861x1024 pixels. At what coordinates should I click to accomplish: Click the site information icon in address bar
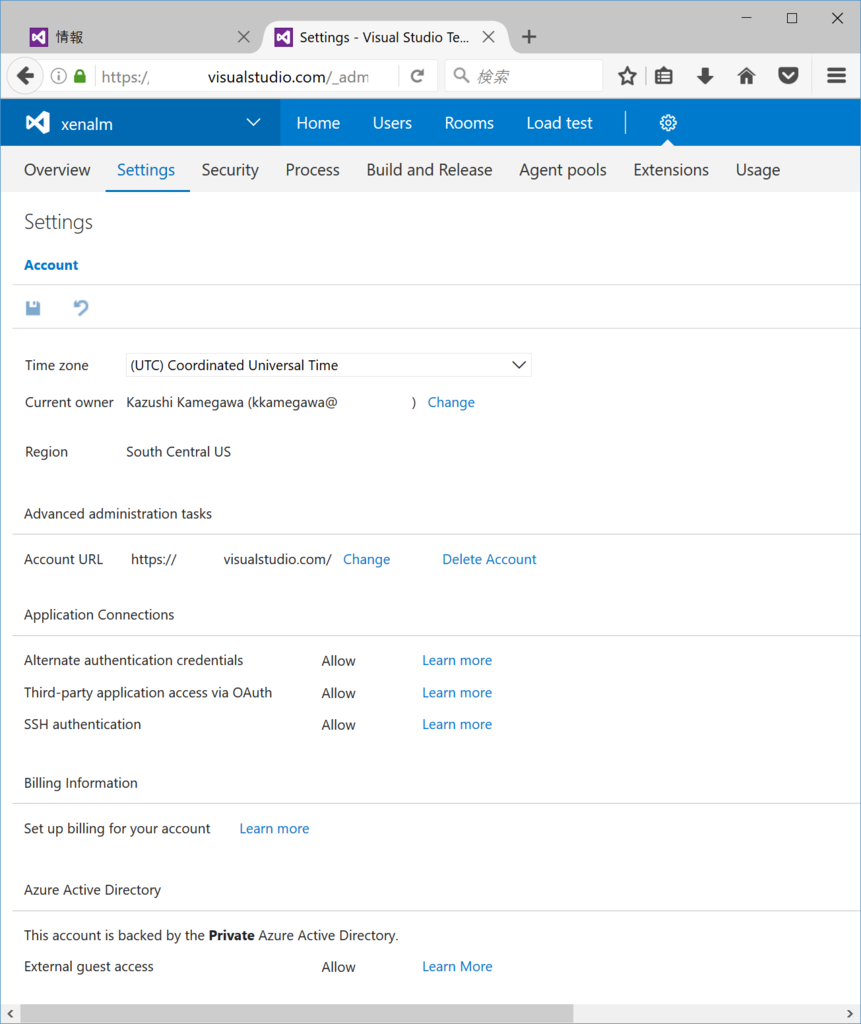click(58, 76)
